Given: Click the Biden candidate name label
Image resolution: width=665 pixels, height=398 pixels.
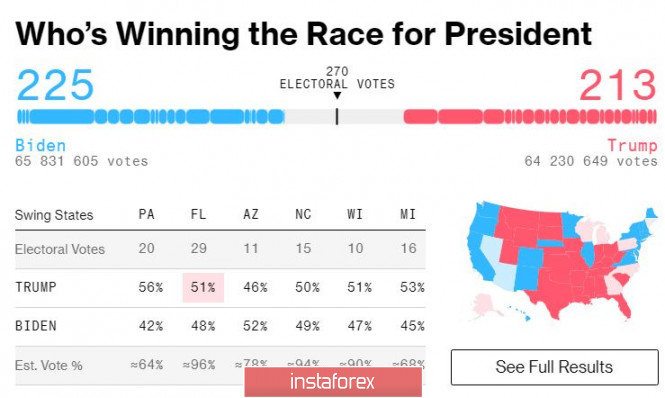Looking at the screenshot, I should 41,146.
